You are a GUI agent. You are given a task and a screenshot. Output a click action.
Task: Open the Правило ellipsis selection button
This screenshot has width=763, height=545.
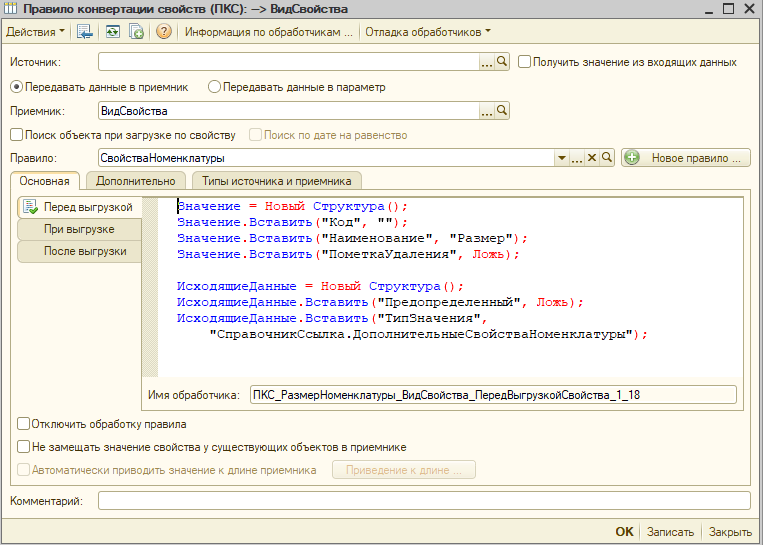tap(577, 158)
